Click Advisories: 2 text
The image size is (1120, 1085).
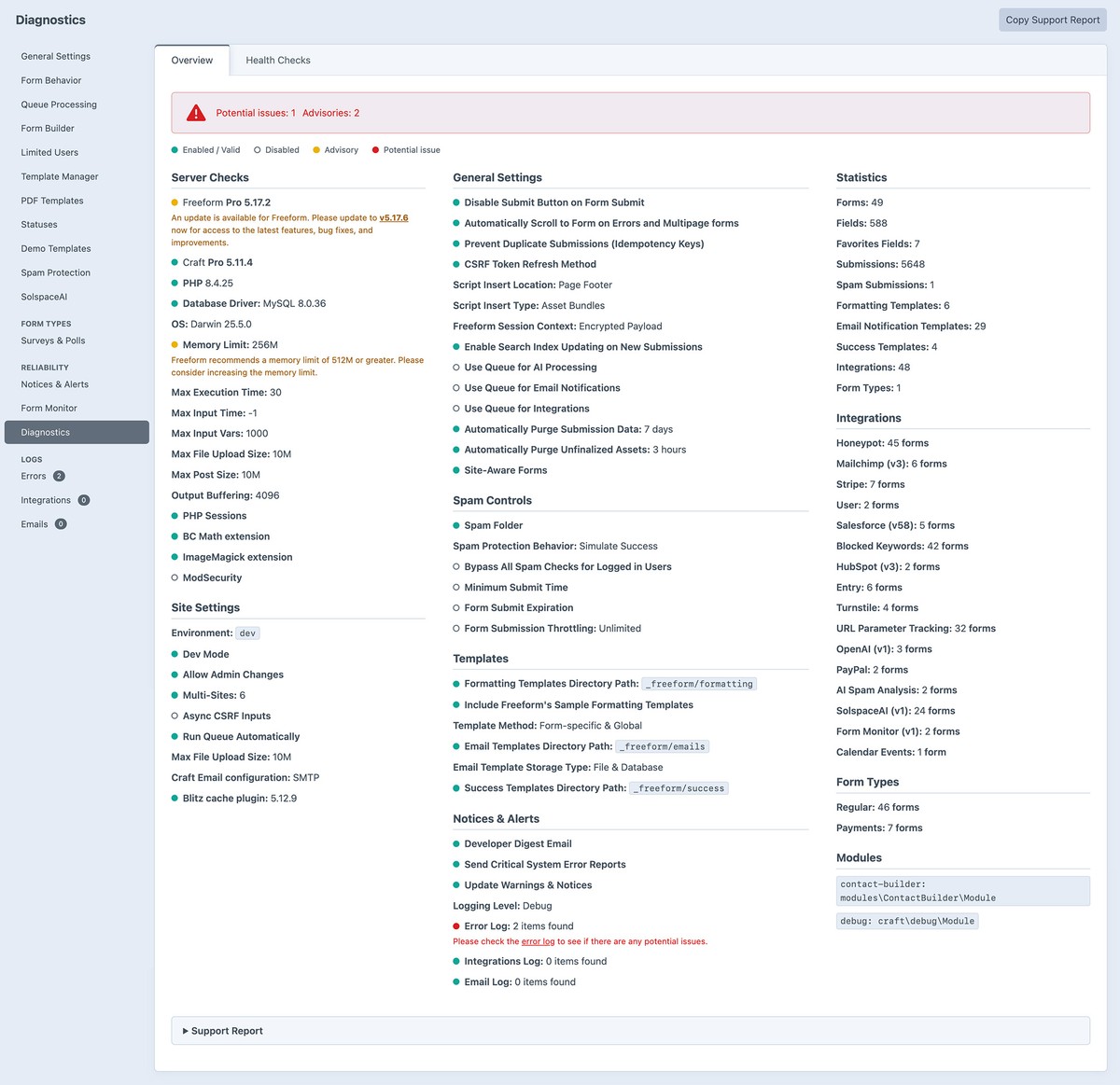coord(330,113)
